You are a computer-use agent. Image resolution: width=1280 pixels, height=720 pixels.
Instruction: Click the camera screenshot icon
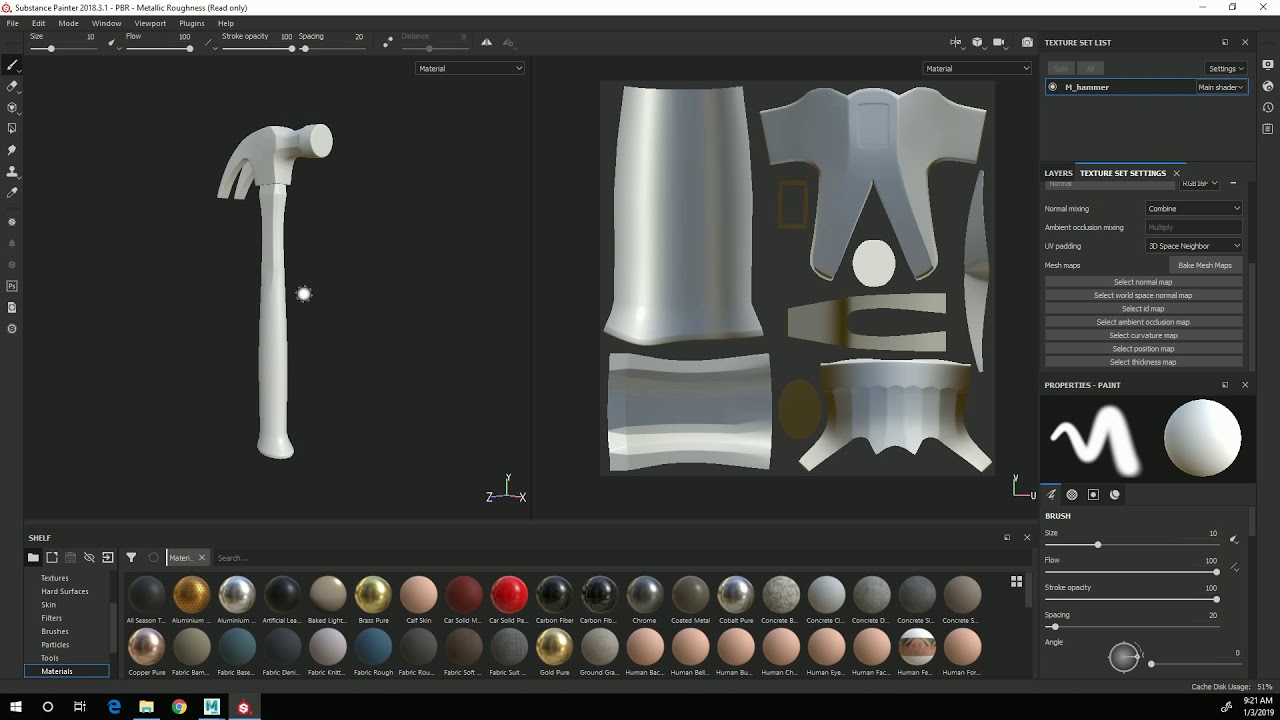click(x=1027, y=42)
